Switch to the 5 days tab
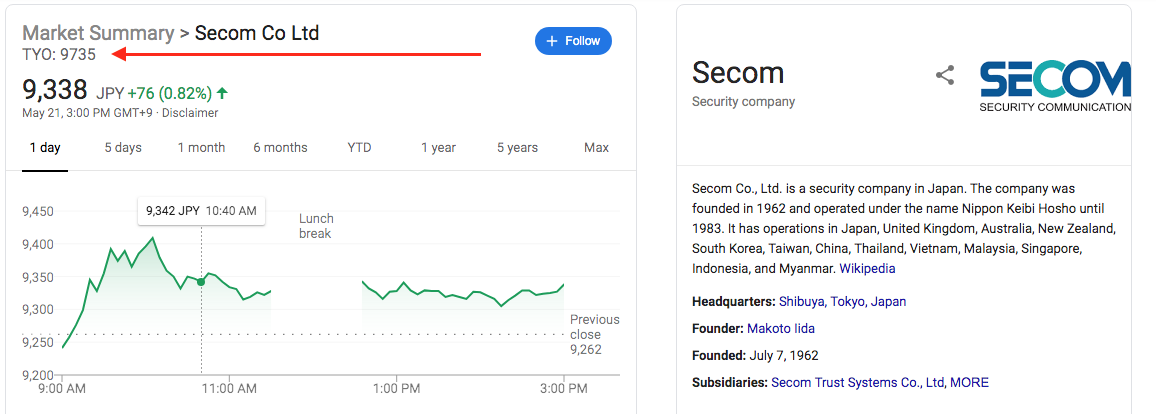The height and width of the screenshot is (414, 1156). [123, 147]
